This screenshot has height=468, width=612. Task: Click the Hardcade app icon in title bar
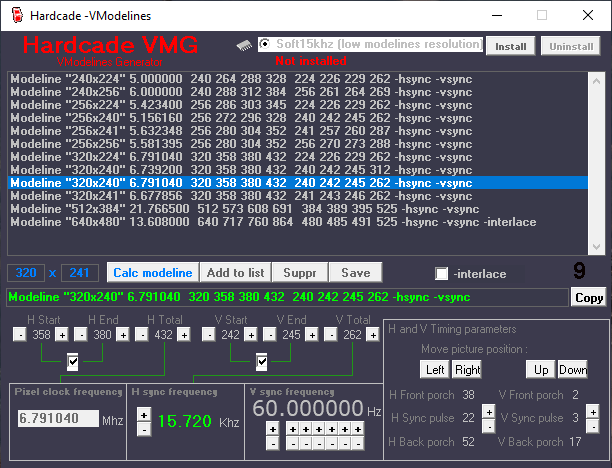17,15
